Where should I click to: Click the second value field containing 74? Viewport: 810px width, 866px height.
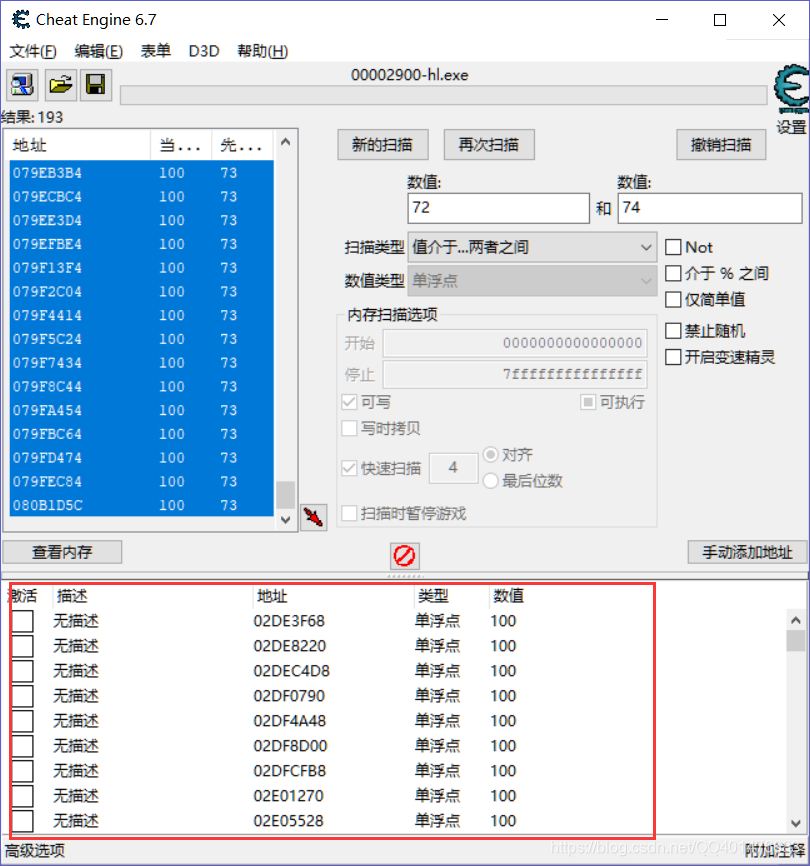click(x=710, y=208)
